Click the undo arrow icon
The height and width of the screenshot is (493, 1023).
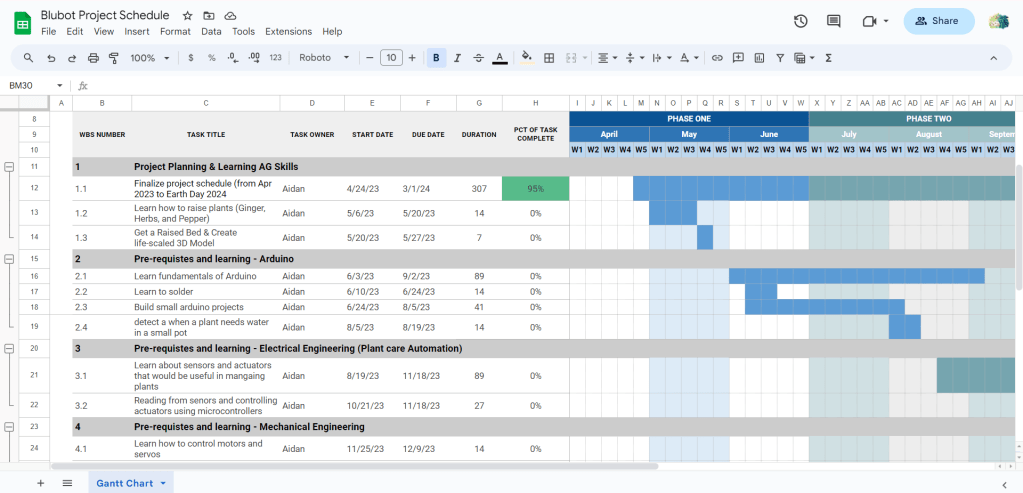50,58
